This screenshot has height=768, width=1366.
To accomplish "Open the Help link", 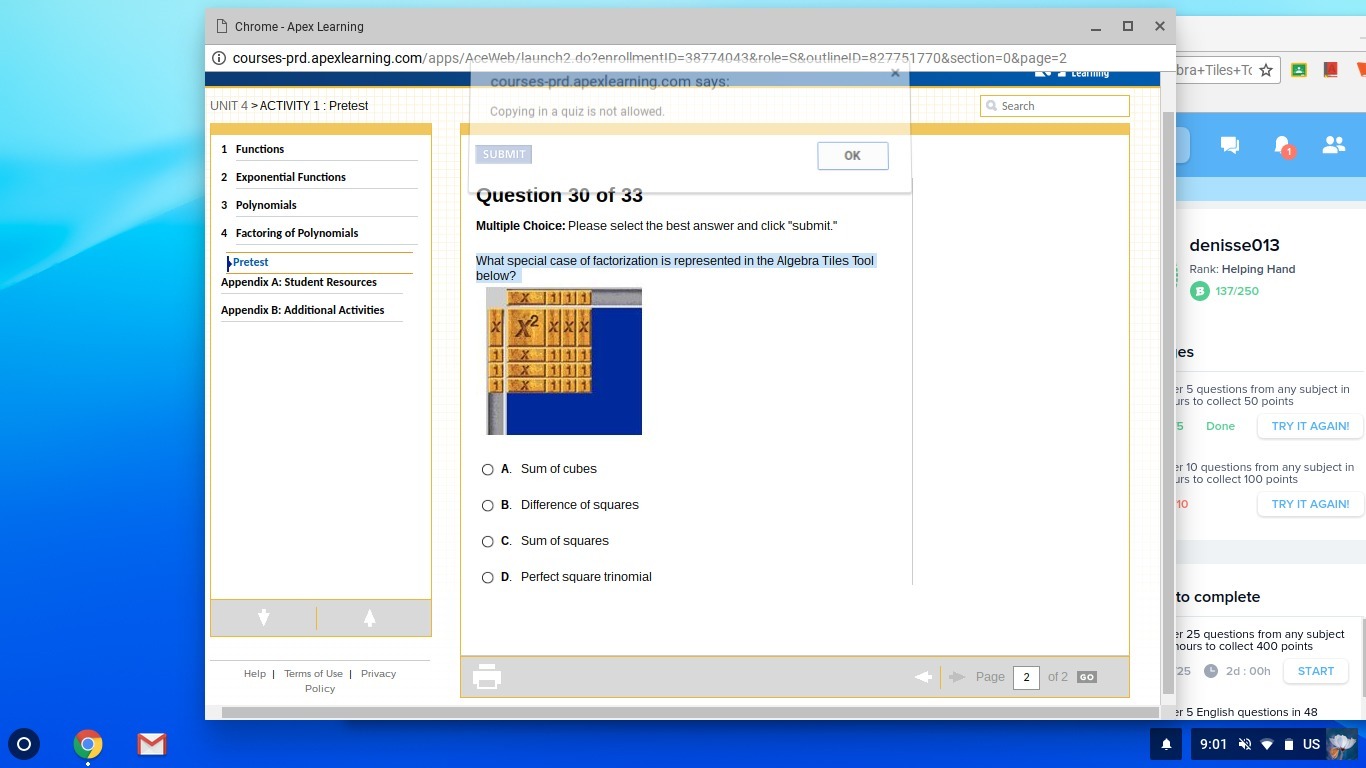I will 255,674.
